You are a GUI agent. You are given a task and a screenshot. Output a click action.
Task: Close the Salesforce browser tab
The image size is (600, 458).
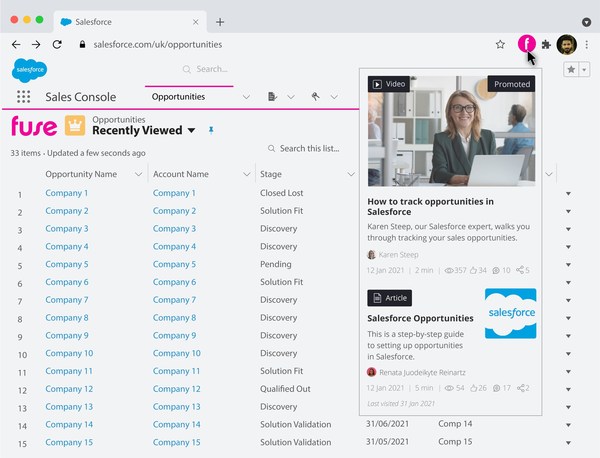[x=196, y=22]
